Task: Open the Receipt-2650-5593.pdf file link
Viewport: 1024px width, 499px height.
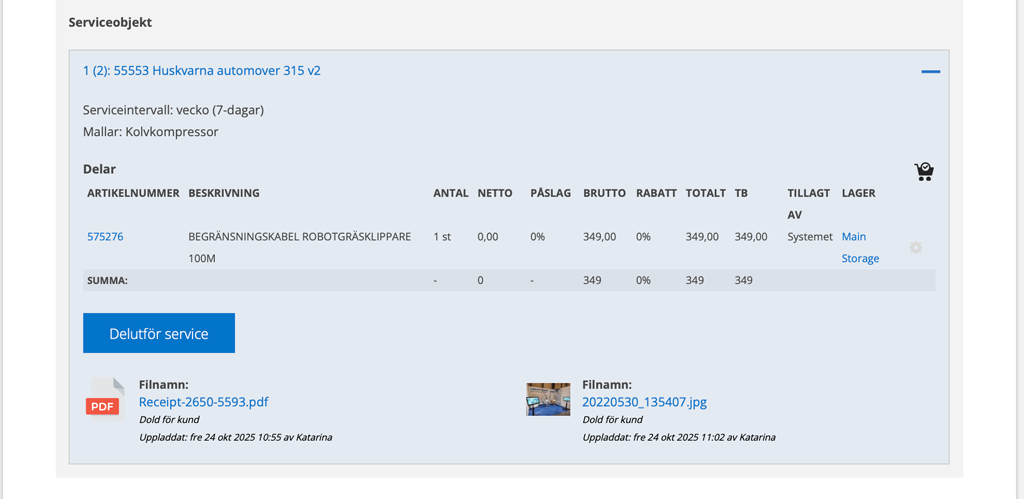Action: tap(203, 402)
